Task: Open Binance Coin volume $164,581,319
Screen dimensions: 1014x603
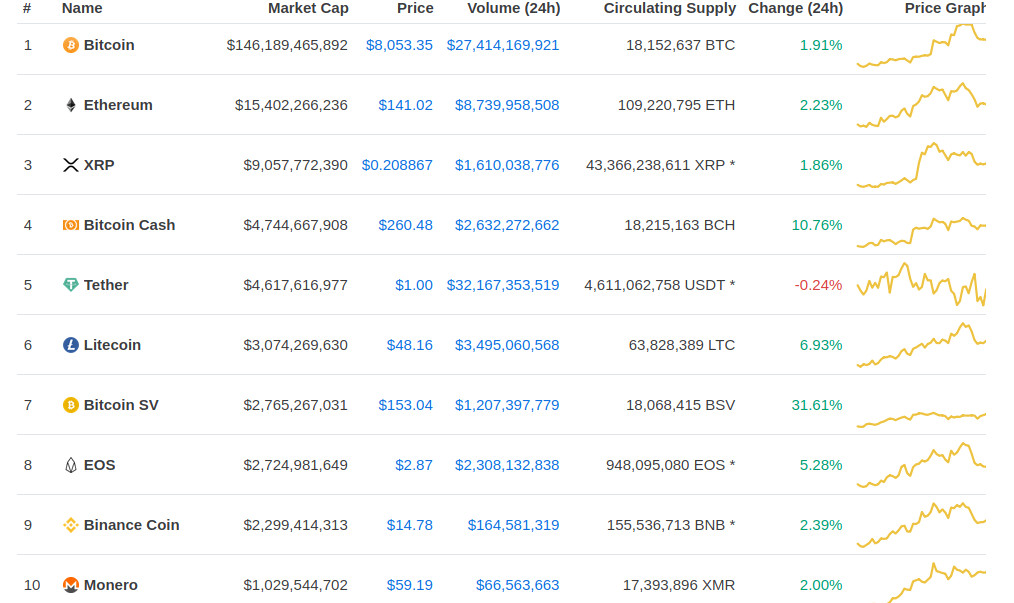Action: click(x=513, y=525)
